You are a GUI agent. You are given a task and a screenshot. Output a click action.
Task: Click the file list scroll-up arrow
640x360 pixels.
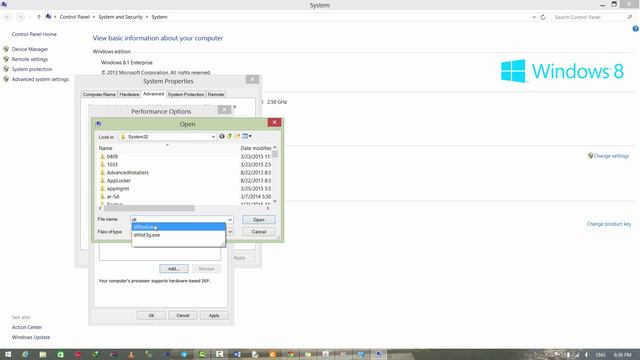coord(275,147)
